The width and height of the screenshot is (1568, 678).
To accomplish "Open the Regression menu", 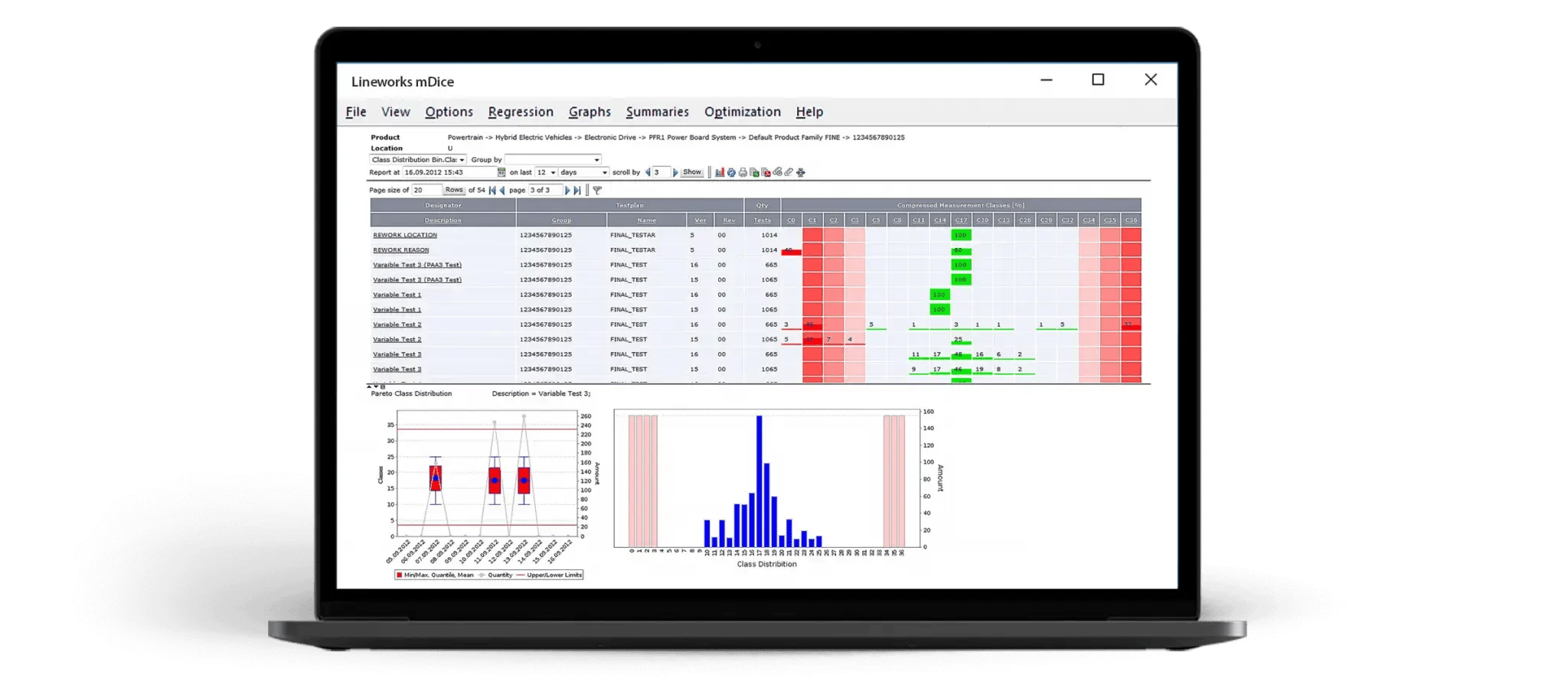I will tap(520, 112).
